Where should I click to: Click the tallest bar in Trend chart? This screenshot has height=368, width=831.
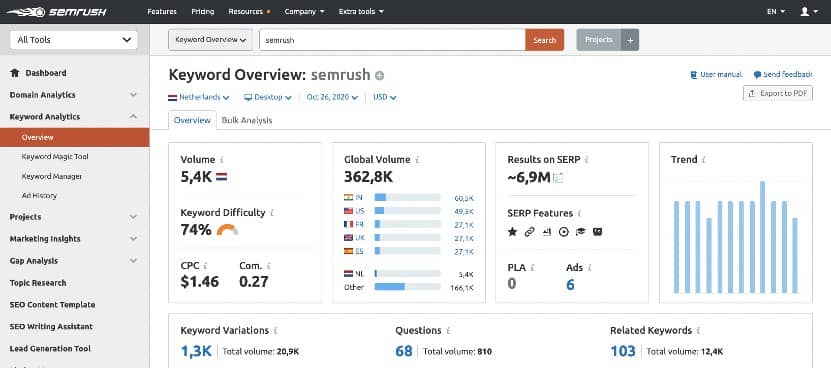pyautogui.click(x=762, y=237)
